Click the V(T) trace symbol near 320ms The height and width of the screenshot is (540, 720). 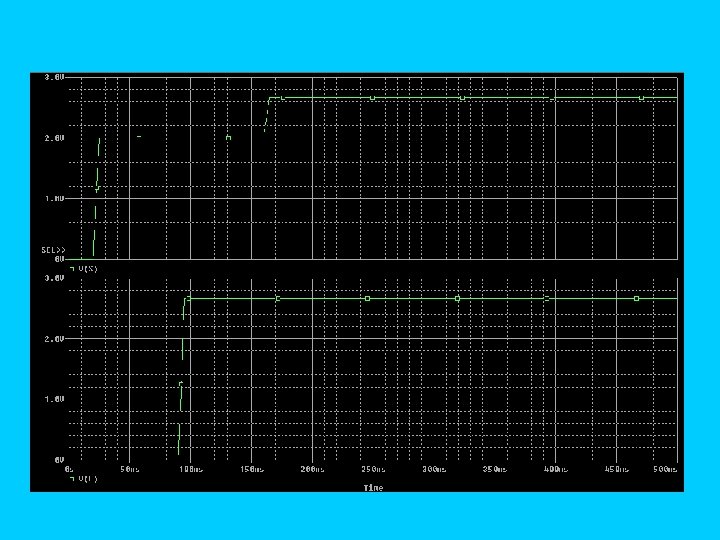(x=457, y=298)
